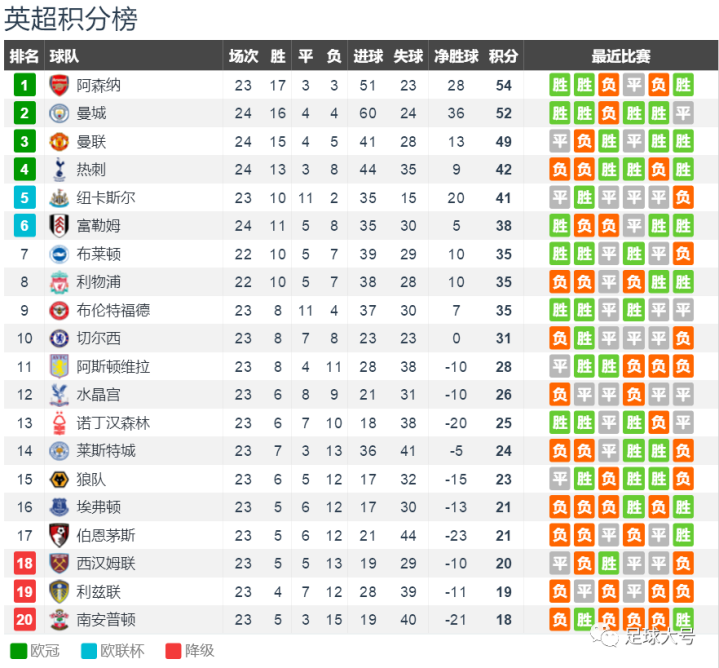This screenshot has width=719, height=668.
Task: Open team name 阿森纳
Action: (x=99, y=85)
